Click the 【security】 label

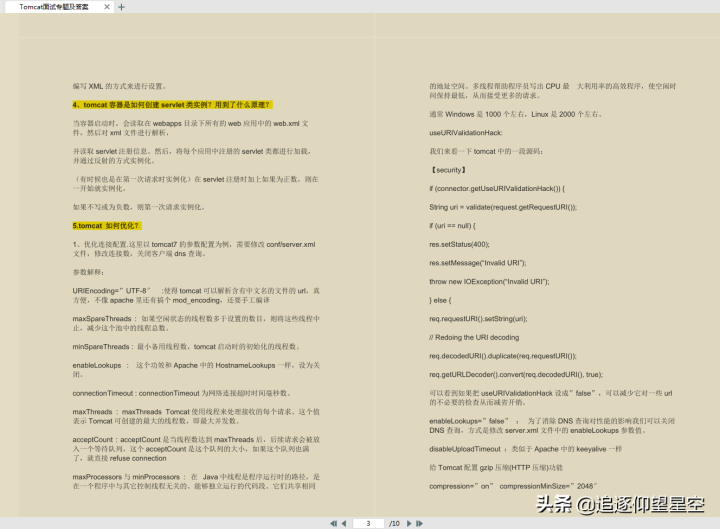(x=448, y=170)
